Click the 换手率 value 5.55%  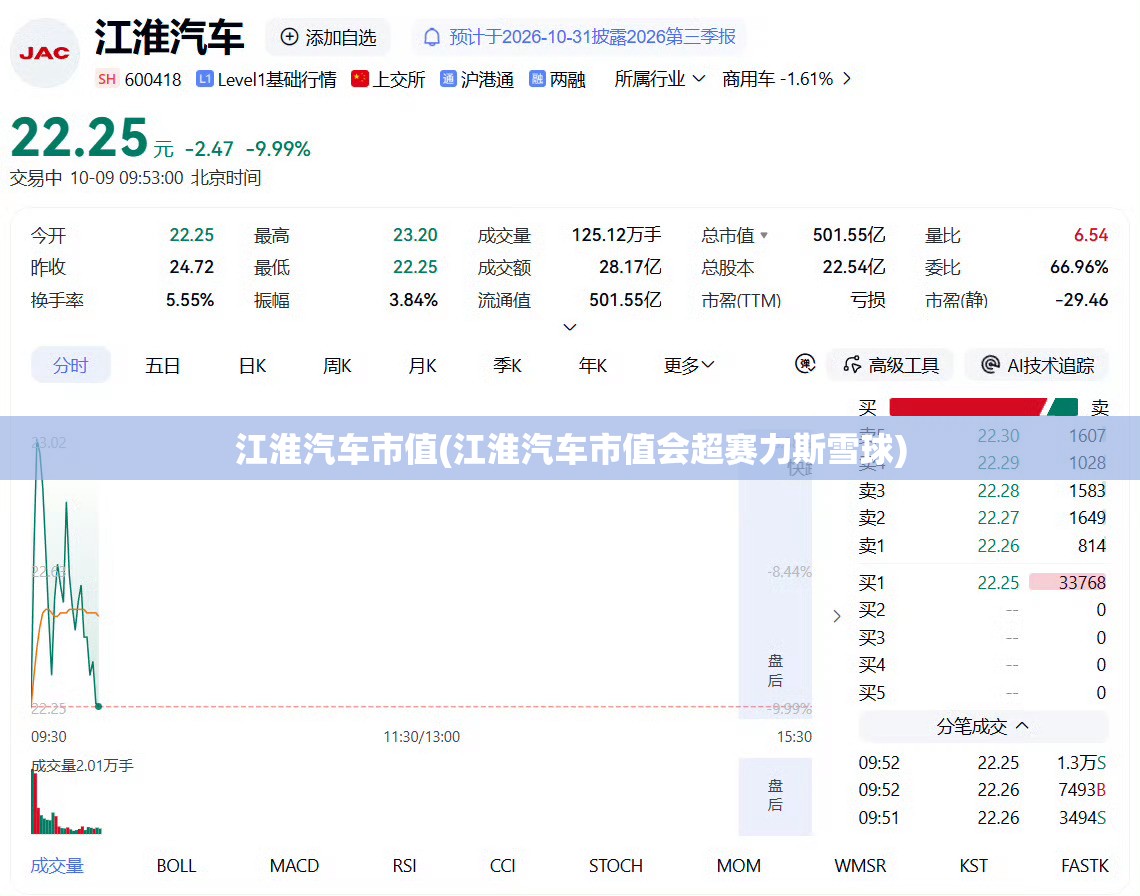pos(190,300)
